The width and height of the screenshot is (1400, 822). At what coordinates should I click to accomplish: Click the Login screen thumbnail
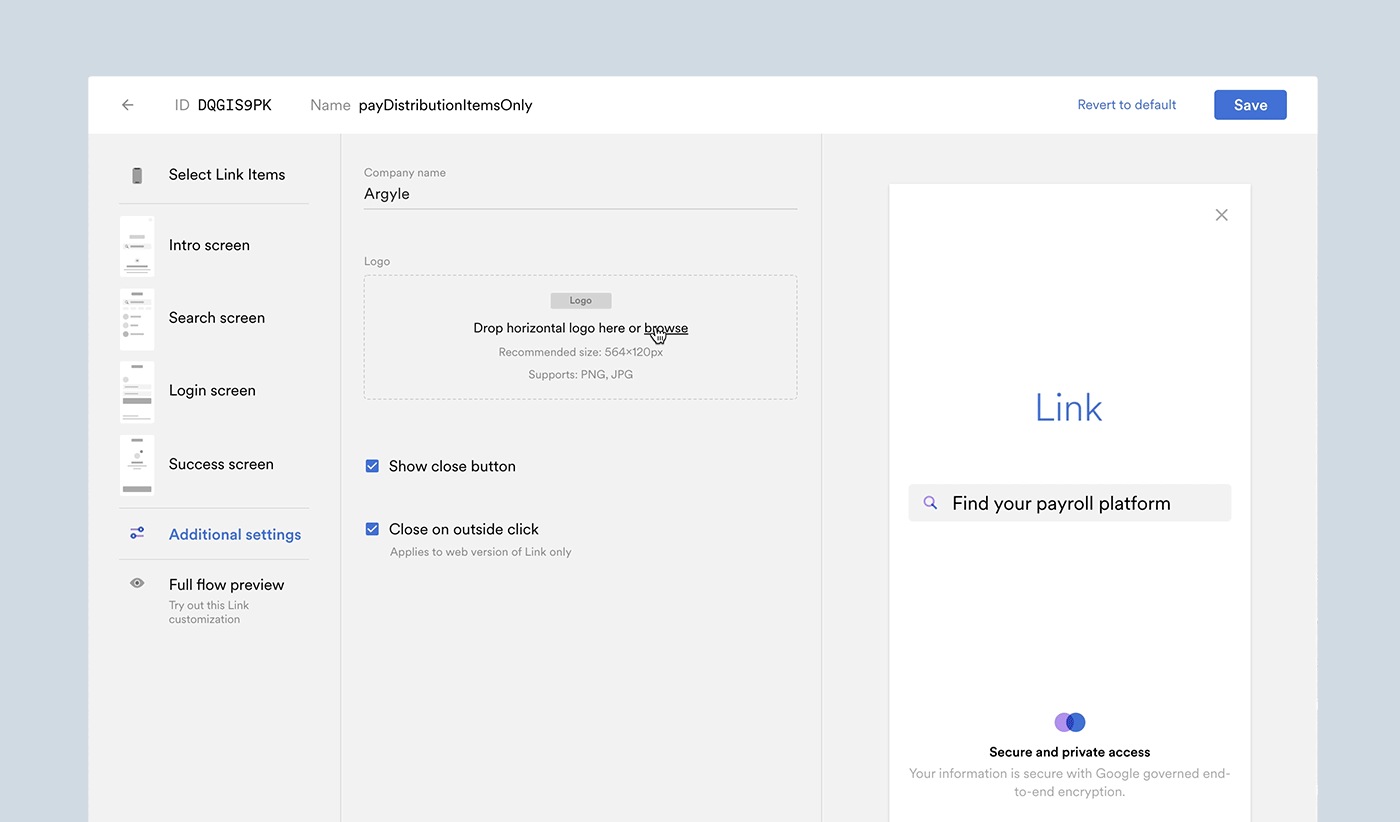pos(137,392)
